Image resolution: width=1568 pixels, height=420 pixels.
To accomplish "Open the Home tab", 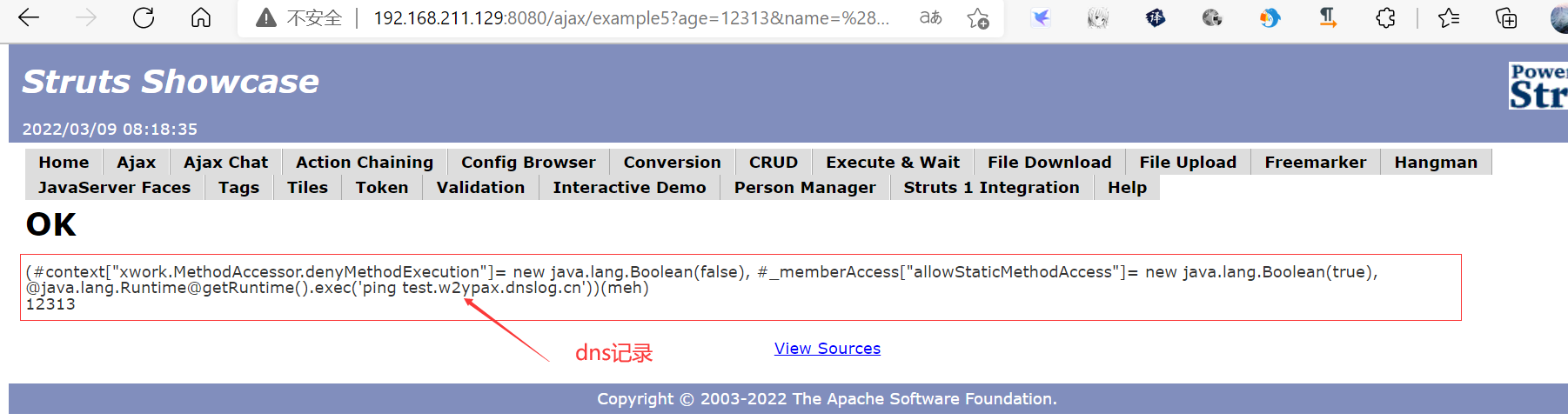I will coord(64,162).
